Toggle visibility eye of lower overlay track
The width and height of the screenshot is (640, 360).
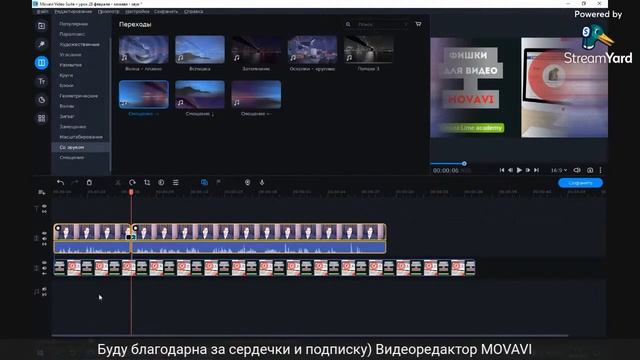(x=44, y=263)
